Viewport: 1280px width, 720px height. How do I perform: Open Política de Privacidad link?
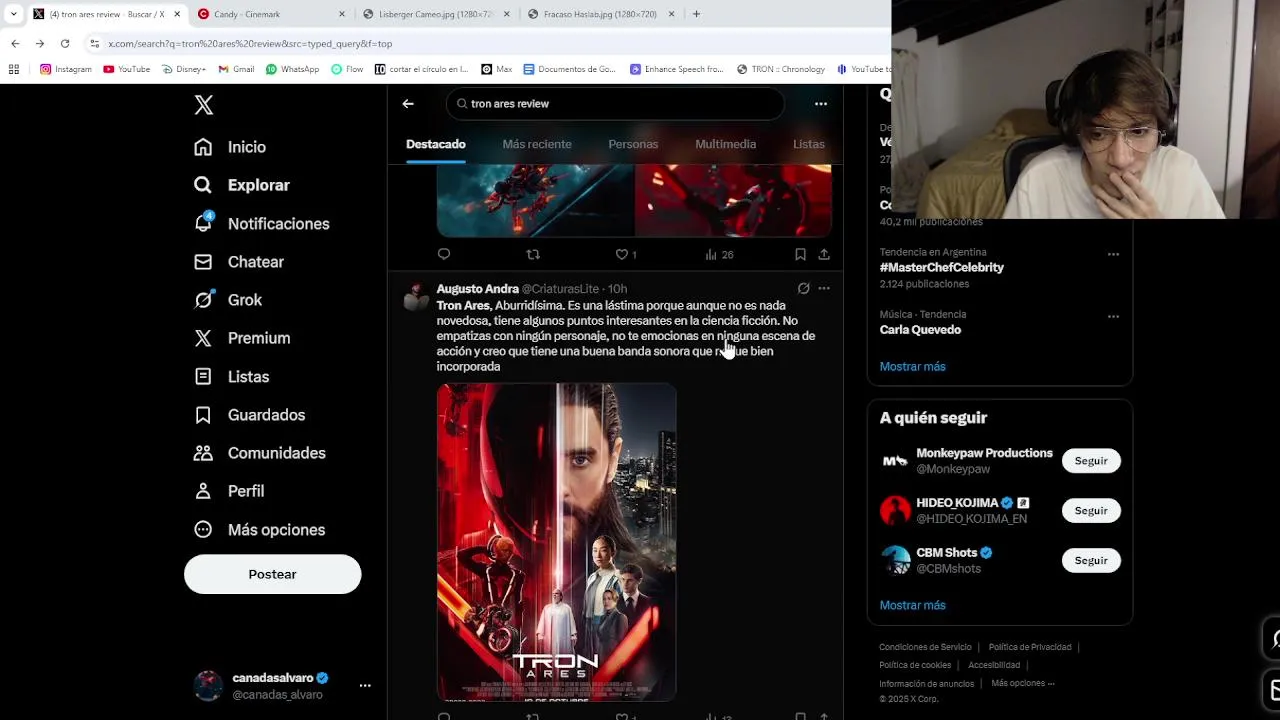pos(1030,647)
